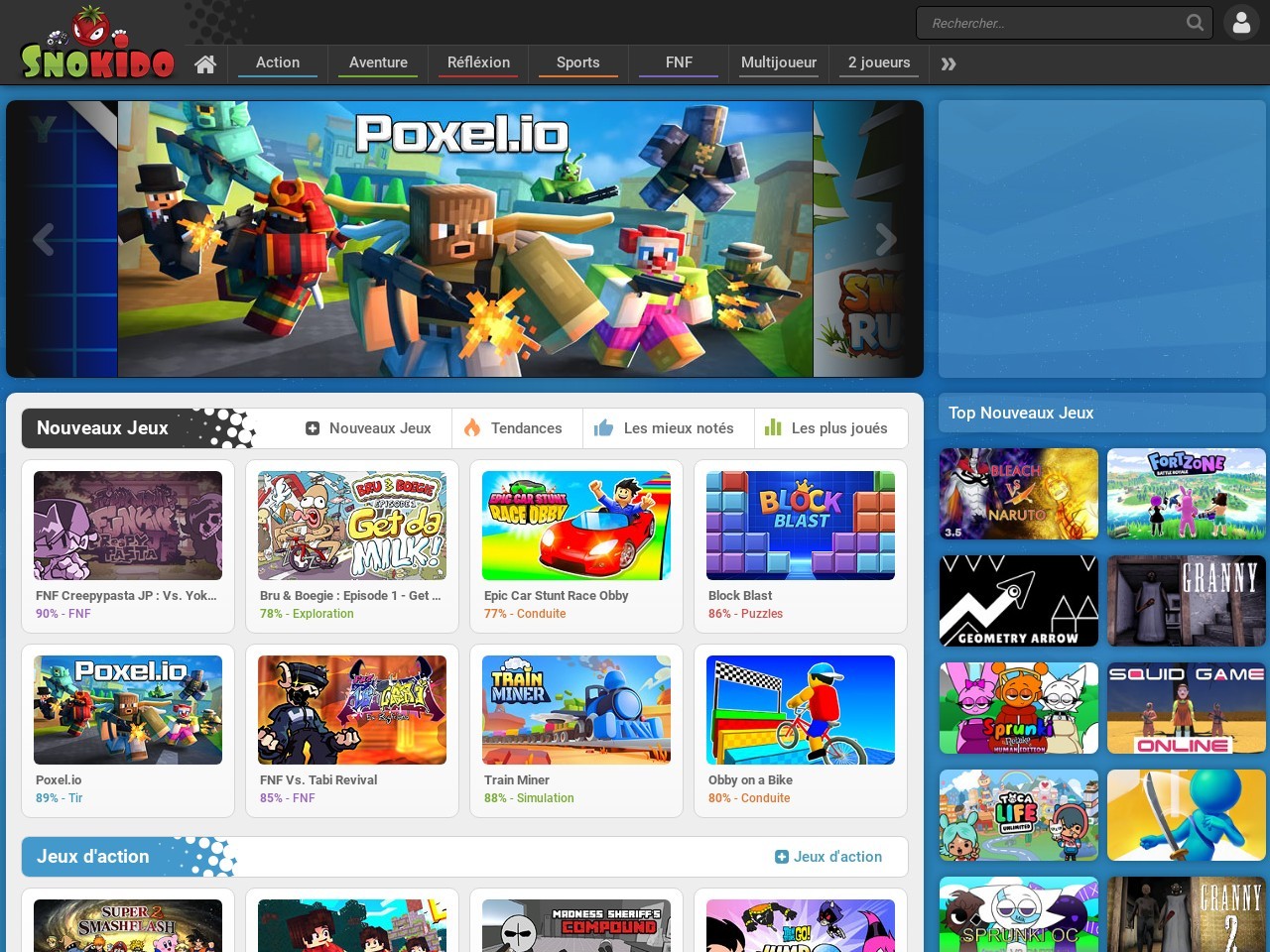Select the Nouveaux Jeux tab
This screenshot has width=1270, height=952.
(368, 428)
